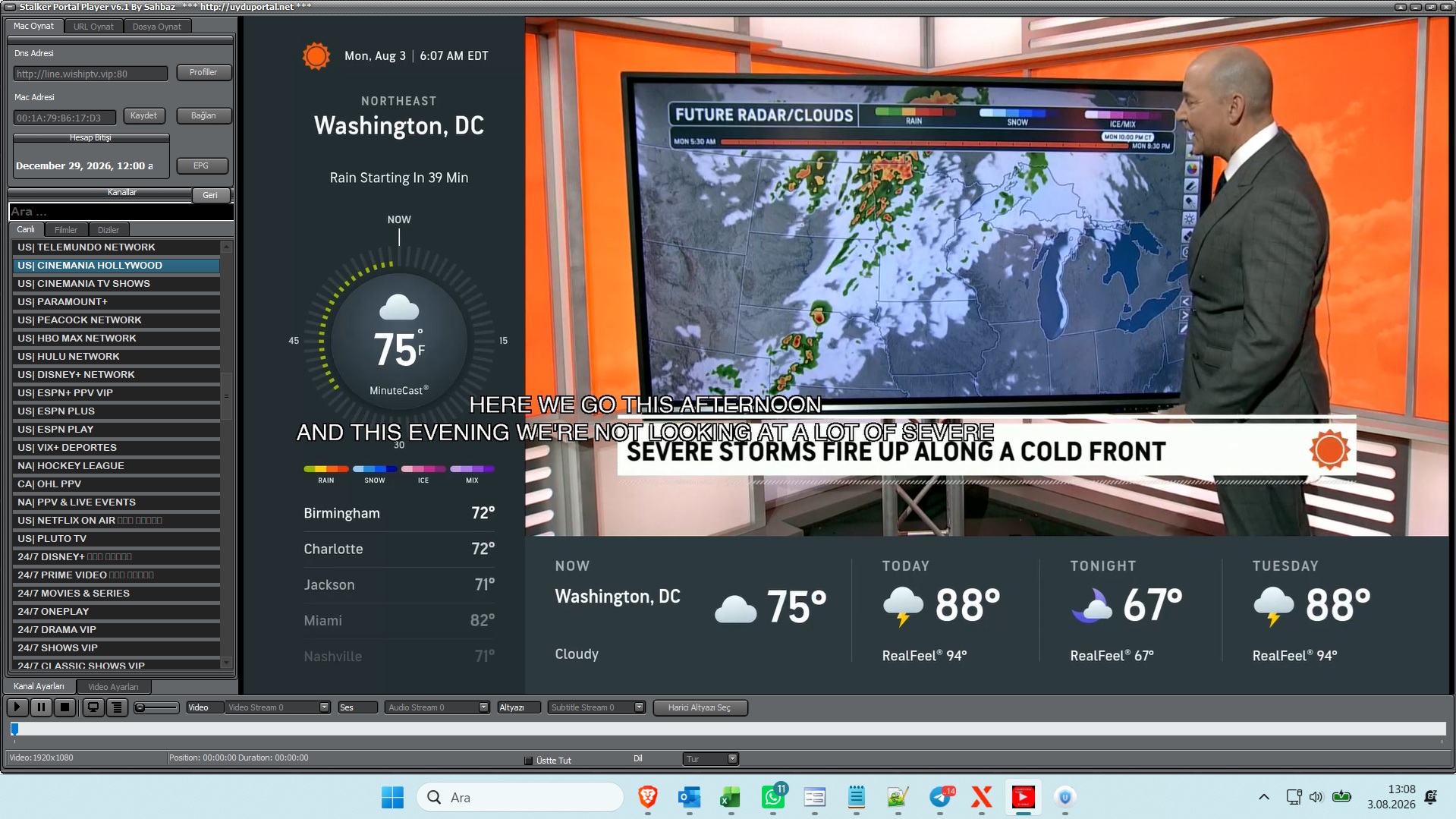Select 24/7 DRAMA VIP channel group
1456x819 pixels.
117,630
